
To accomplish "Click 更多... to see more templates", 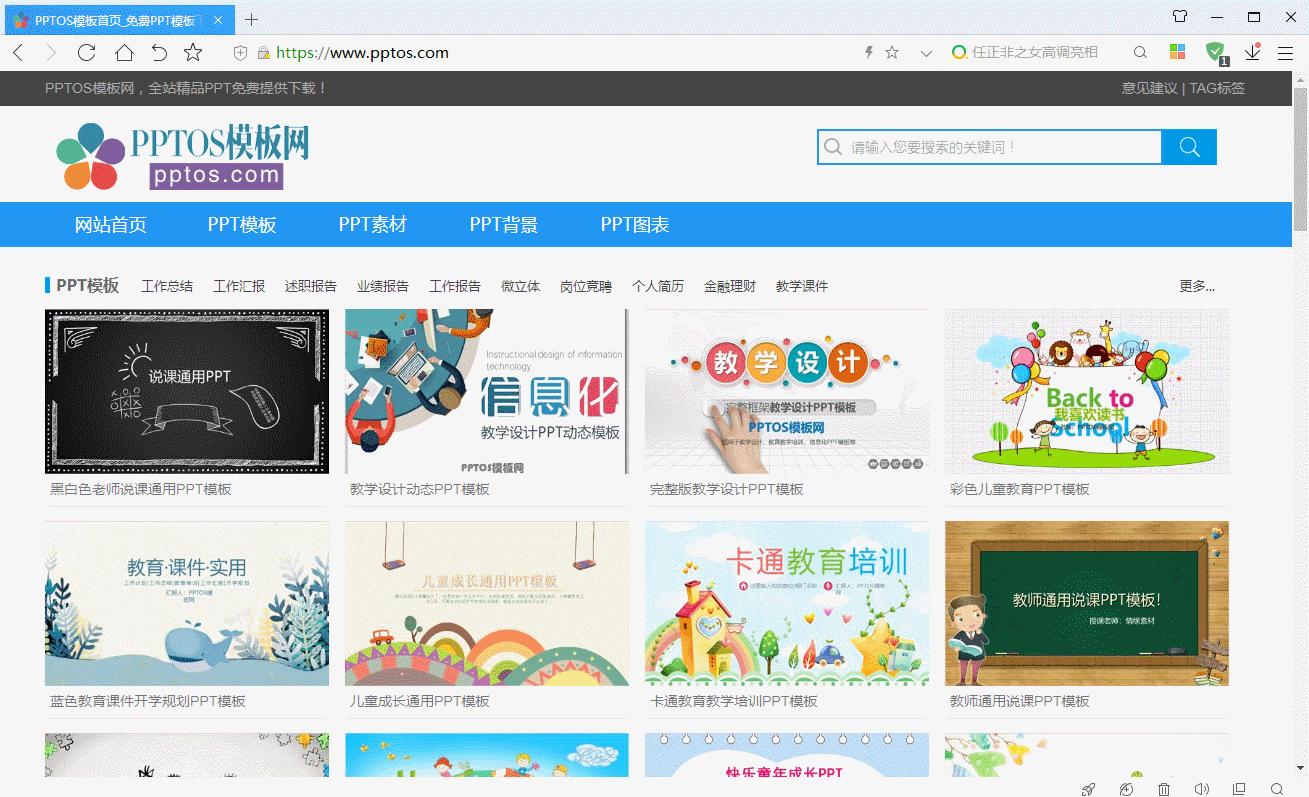I will (x=1197, y=286).
